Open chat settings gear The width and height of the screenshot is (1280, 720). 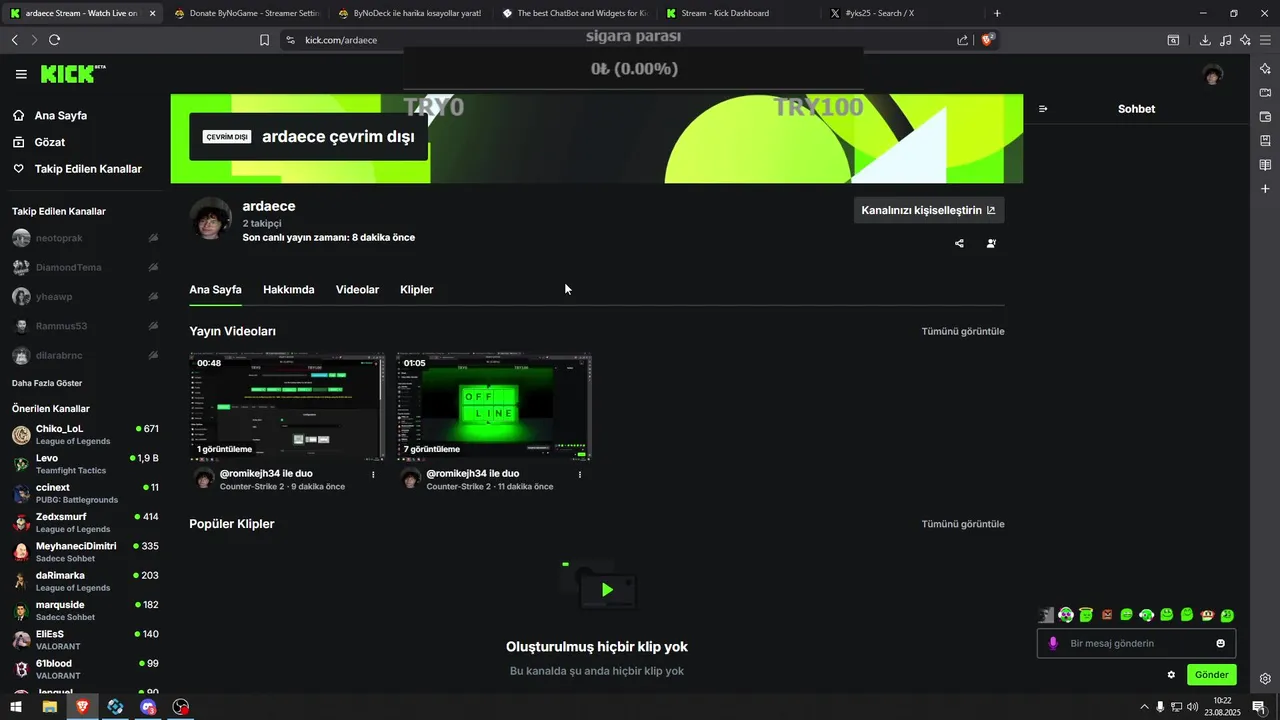pyautogui.click(x=1171, y=674)
